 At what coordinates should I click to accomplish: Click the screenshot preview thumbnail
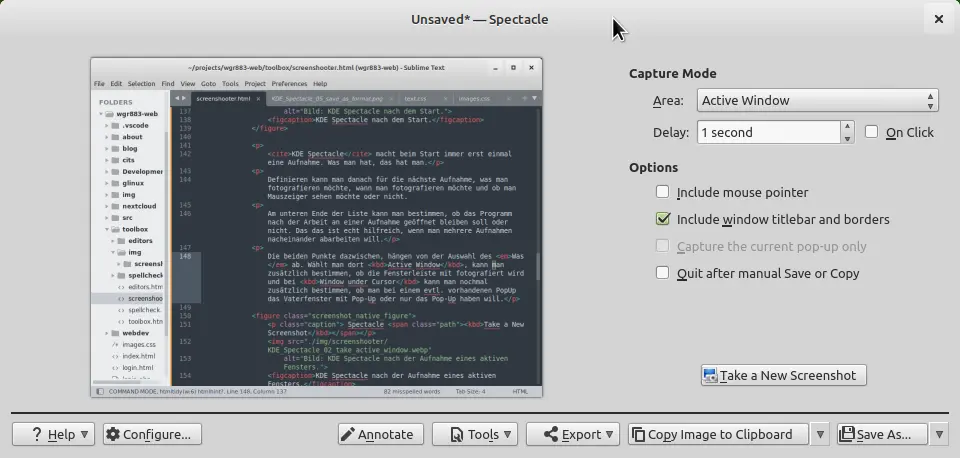point(316,227)
